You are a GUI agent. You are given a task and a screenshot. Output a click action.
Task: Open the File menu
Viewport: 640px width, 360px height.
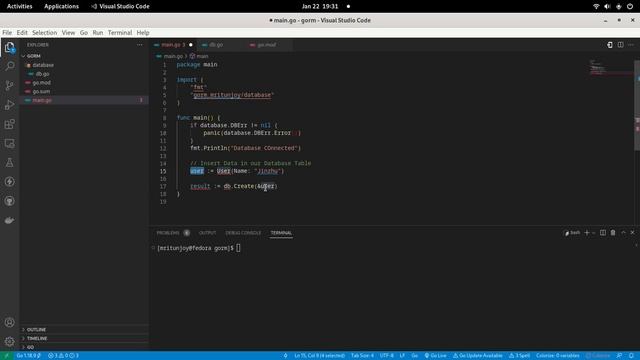[7, 33]
